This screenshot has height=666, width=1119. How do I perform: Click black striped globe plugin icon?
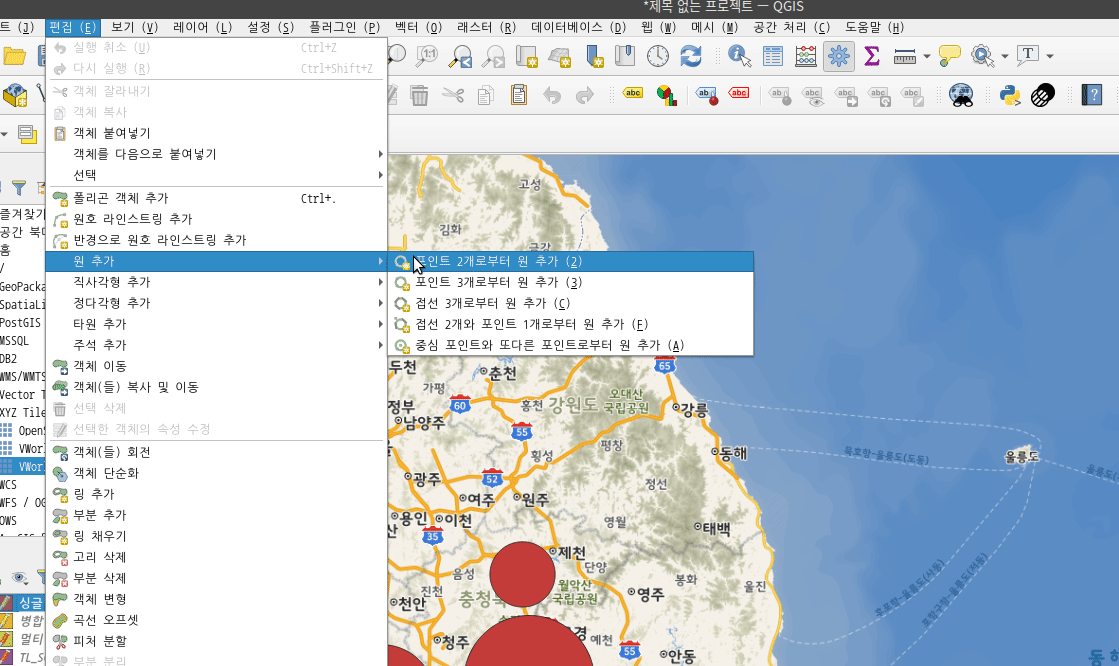point(1043,95)
